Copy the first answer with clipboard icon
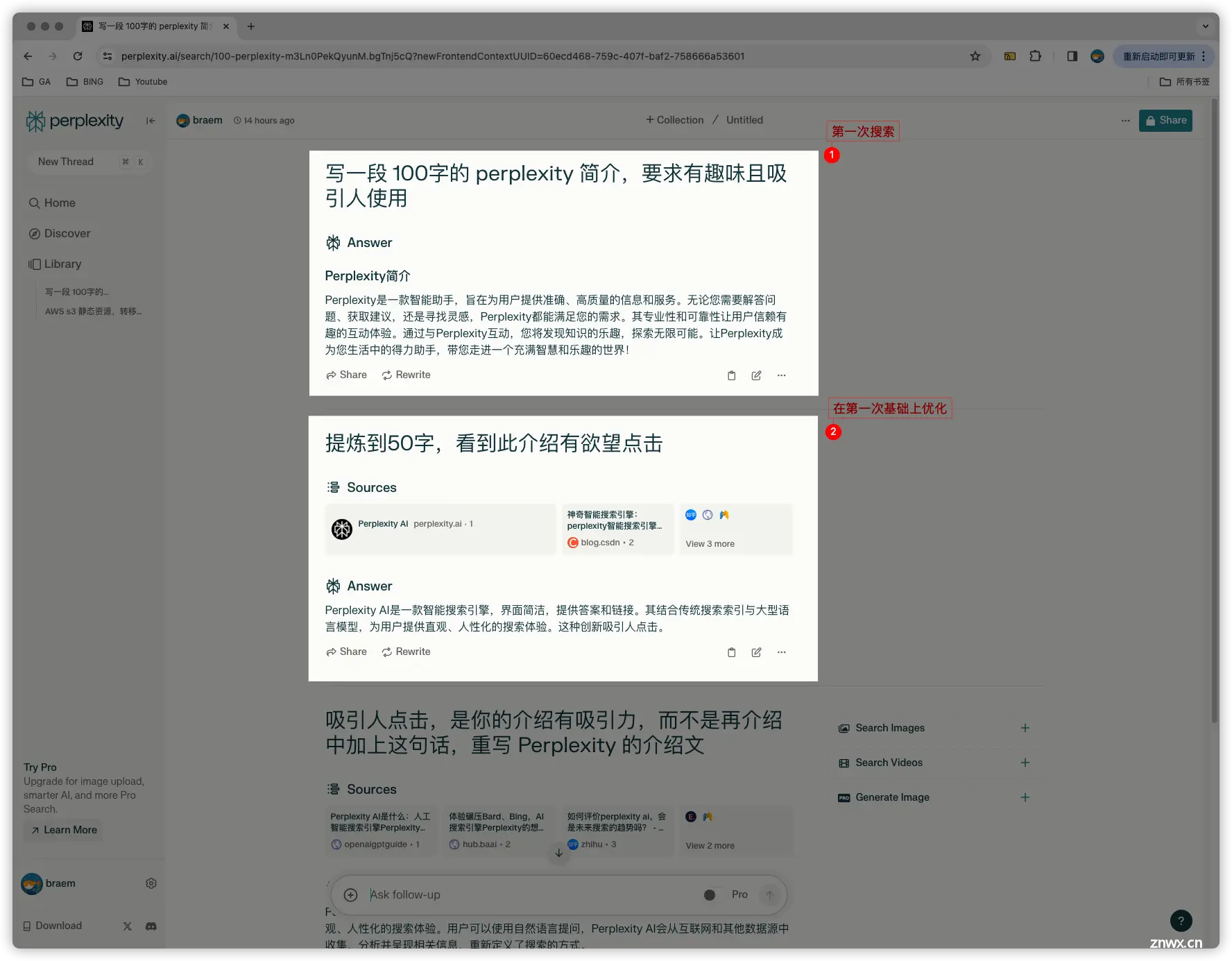The image size is (1232, 961). coord(731,375)
